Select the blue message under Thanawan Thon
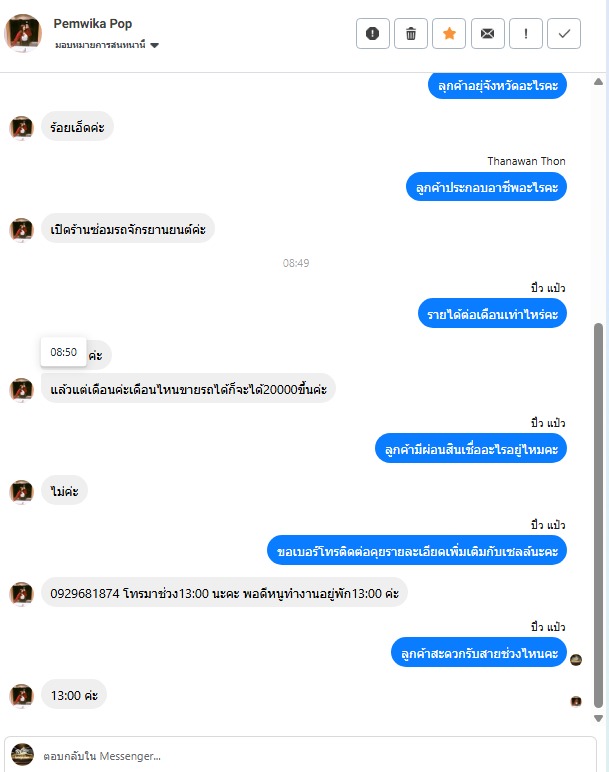609x772 pixels. 486,187
